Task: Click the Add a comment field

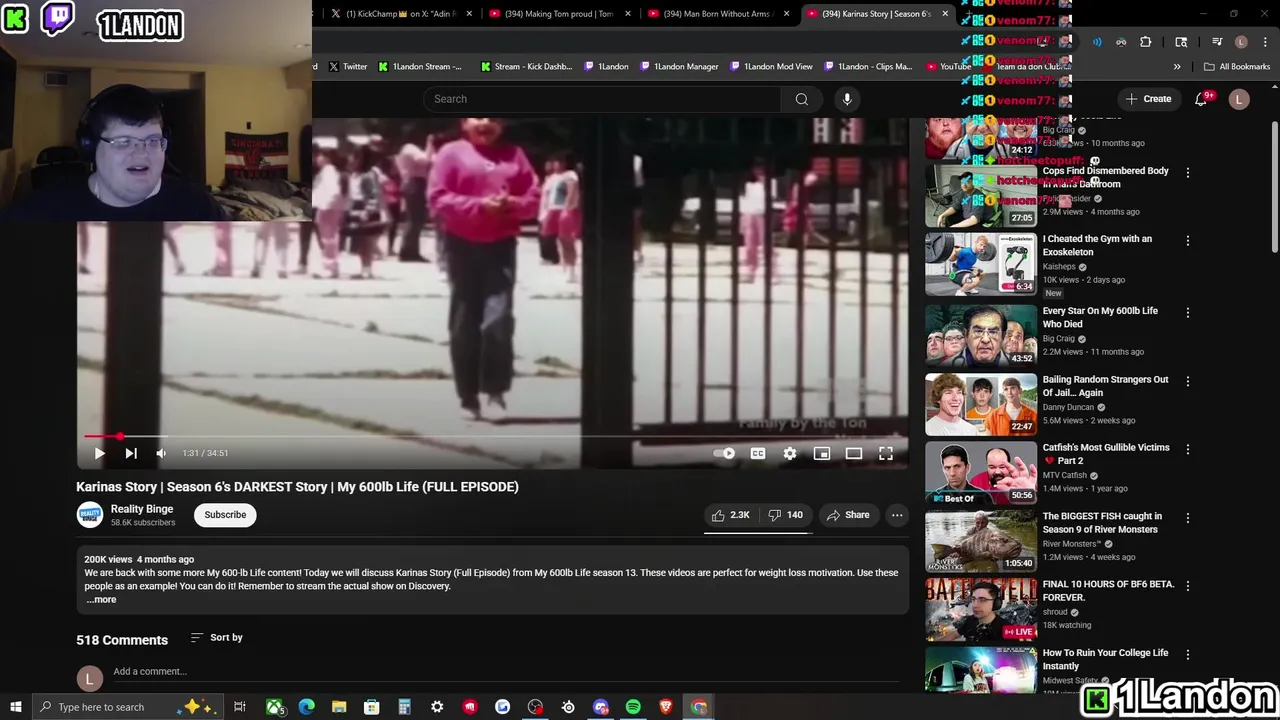Action: (x=150, y=671)
